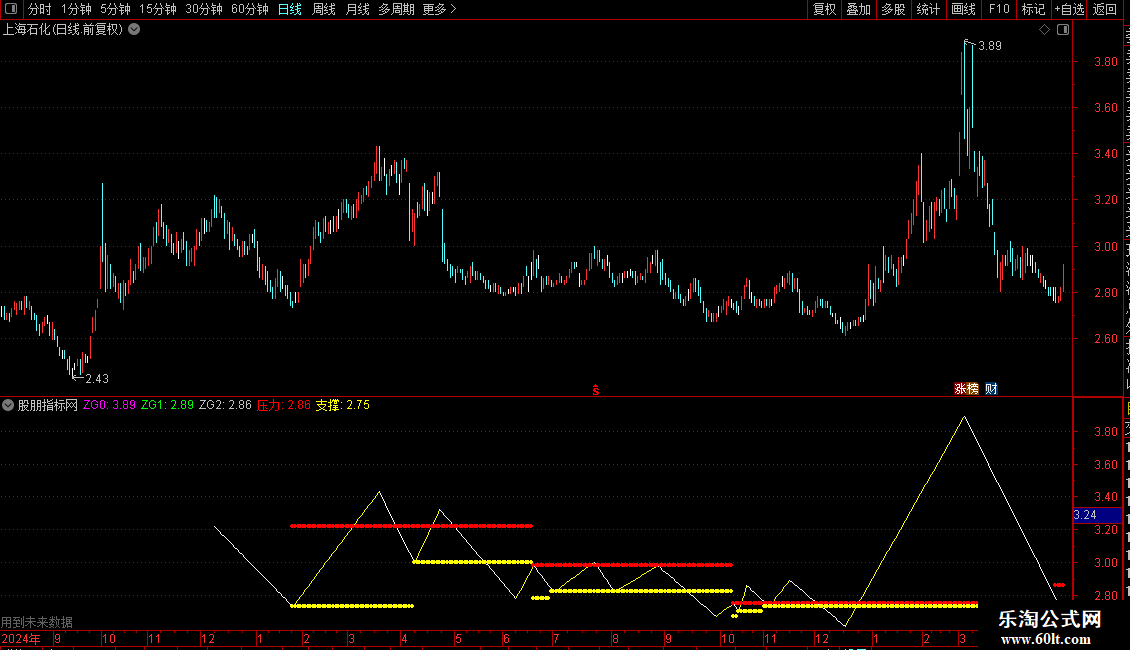The width and height of the screenshot is (1130, 650).
Task: Click the 上海石化(日线.前复权) chart title
Action: pyautogui.click(x=63, y=30)
